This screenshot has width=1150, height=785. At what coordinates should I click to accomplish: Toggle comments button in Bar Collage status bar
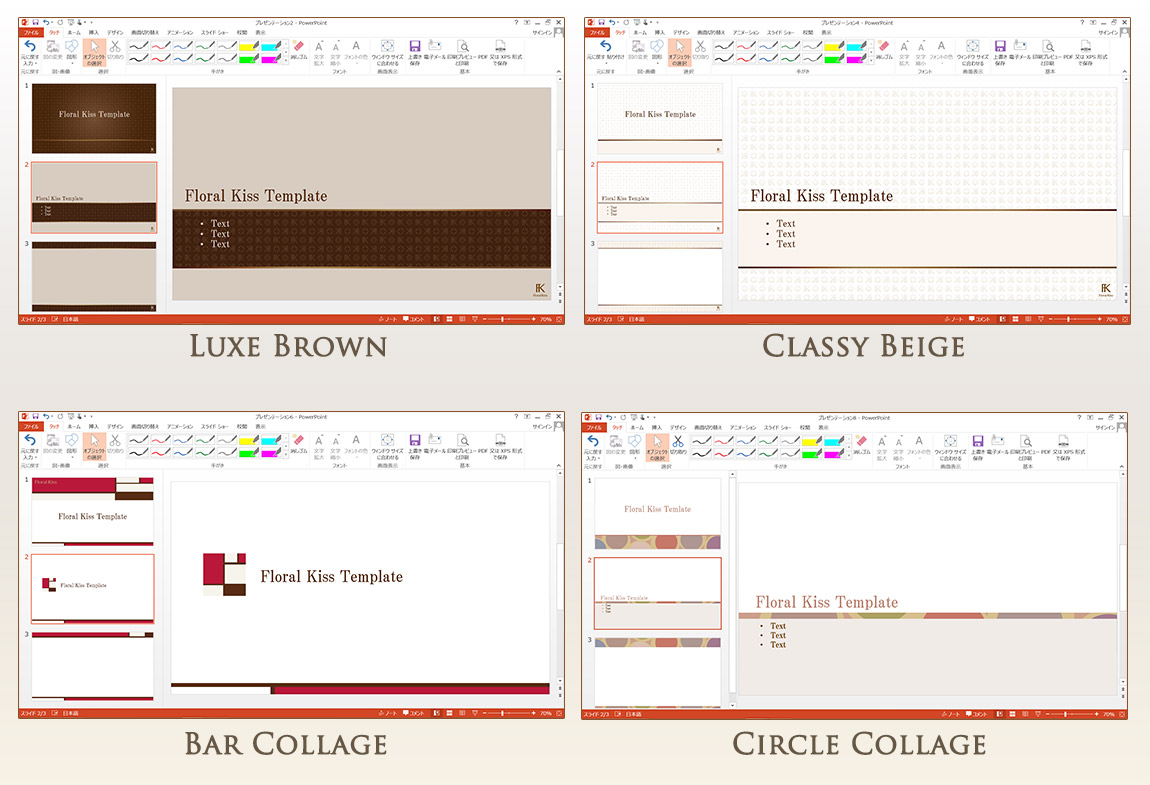pos(415,713)
